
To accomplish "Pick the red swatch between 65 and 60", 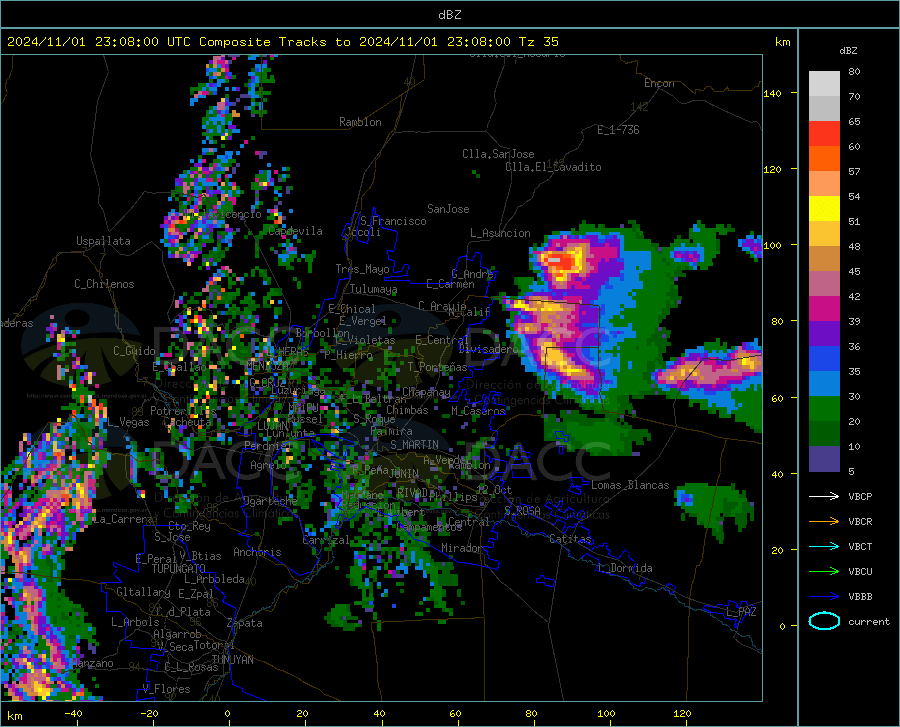I will (824, 134).
